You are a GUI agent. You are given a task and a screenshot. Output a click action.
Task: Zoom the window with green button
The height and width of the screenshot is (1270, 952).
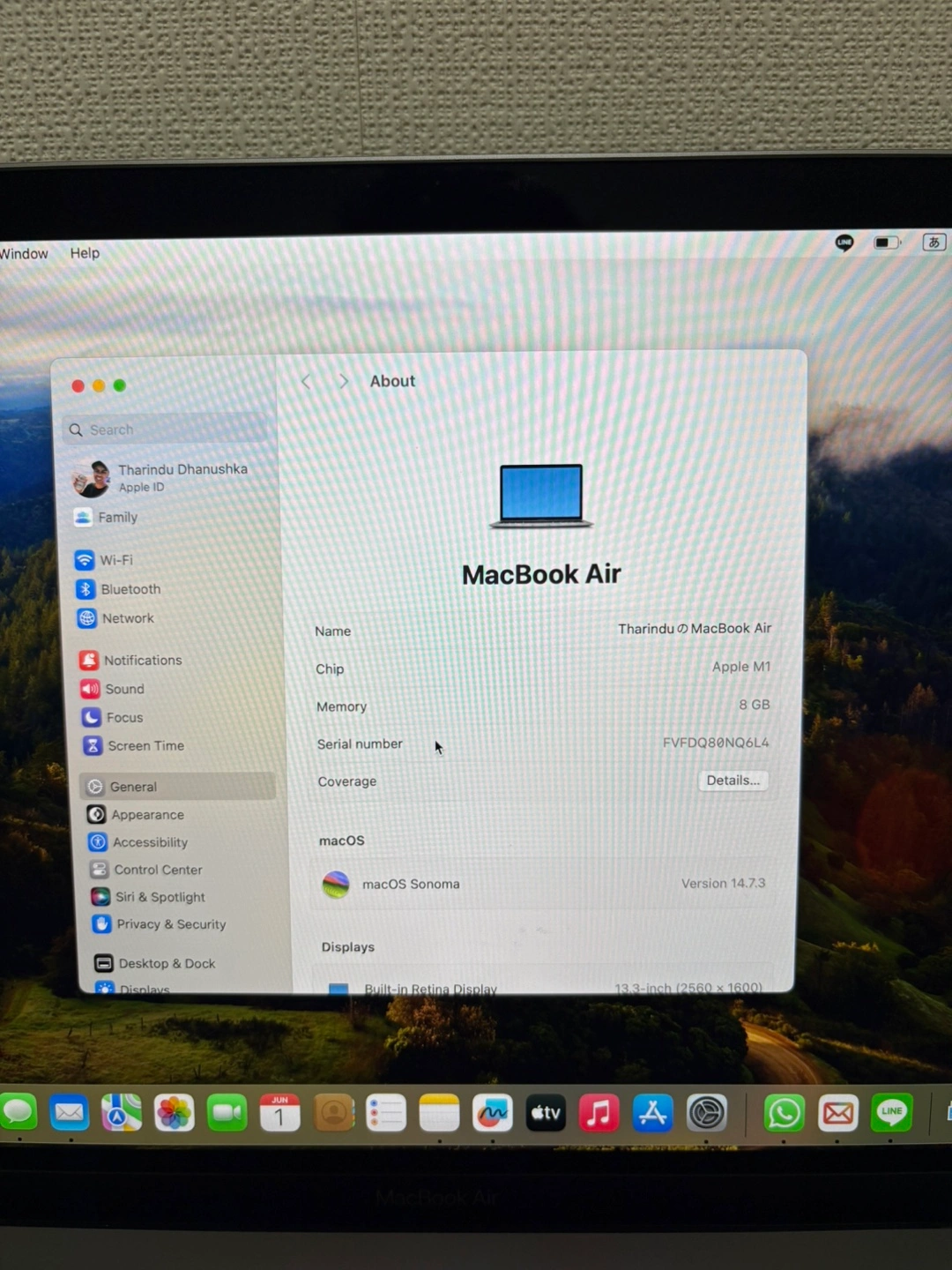[x=120, y=385]
